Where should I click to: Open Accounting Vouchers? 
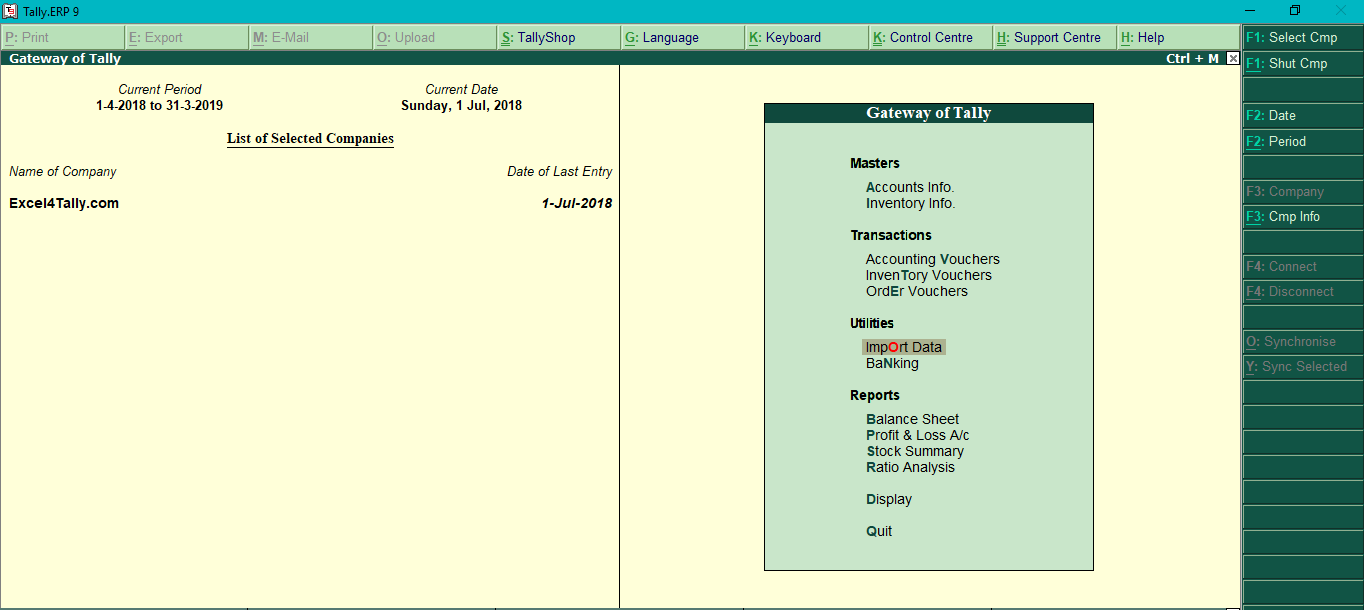[x=933, y=259]
